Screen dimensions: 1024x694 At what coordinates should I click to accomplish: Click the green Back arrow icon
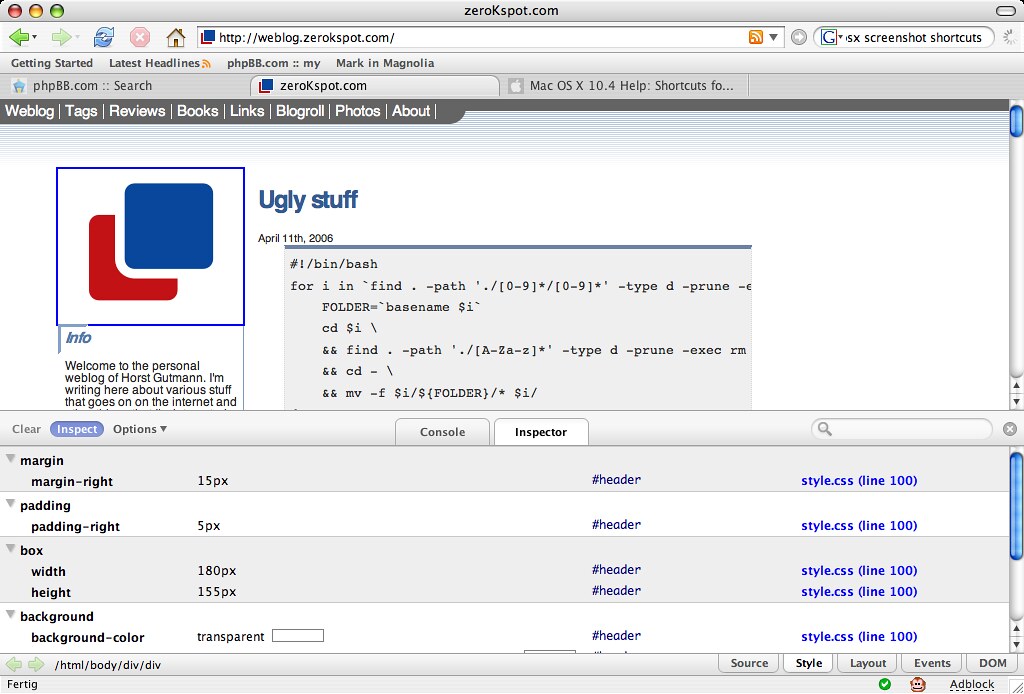coord(20,37)
